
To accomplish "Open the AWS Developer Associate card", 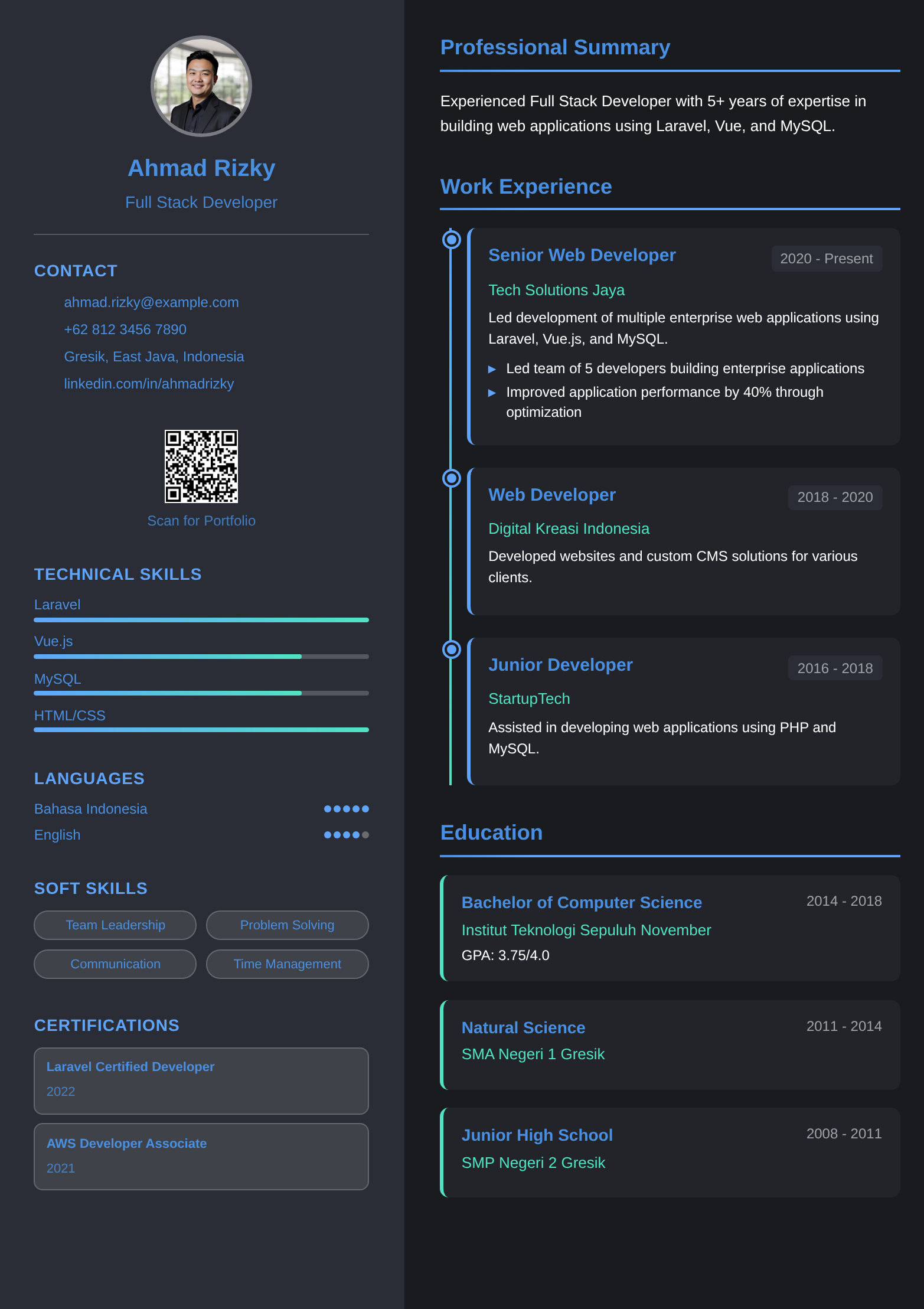I will click(x=201, y=1156).
